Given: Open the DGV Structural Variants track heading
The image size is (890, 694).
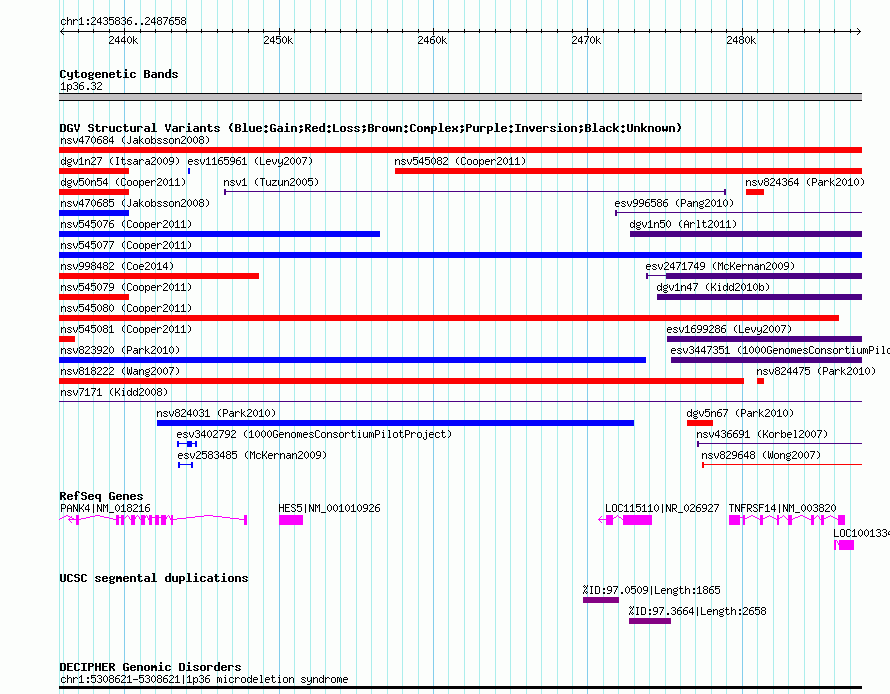Looking at the screenshot, I should coord(371,128).
